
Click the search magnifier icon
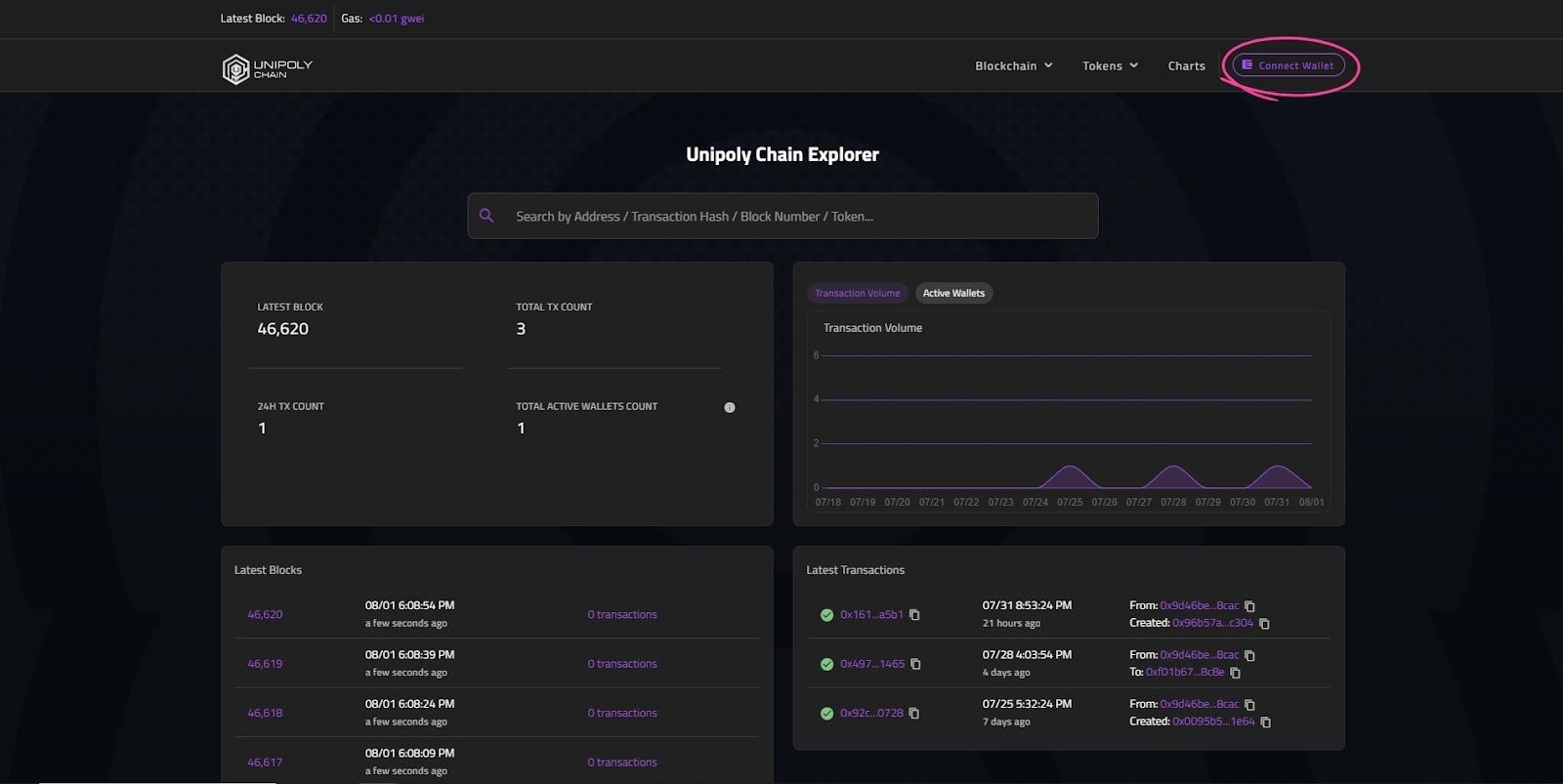point(486,216)
